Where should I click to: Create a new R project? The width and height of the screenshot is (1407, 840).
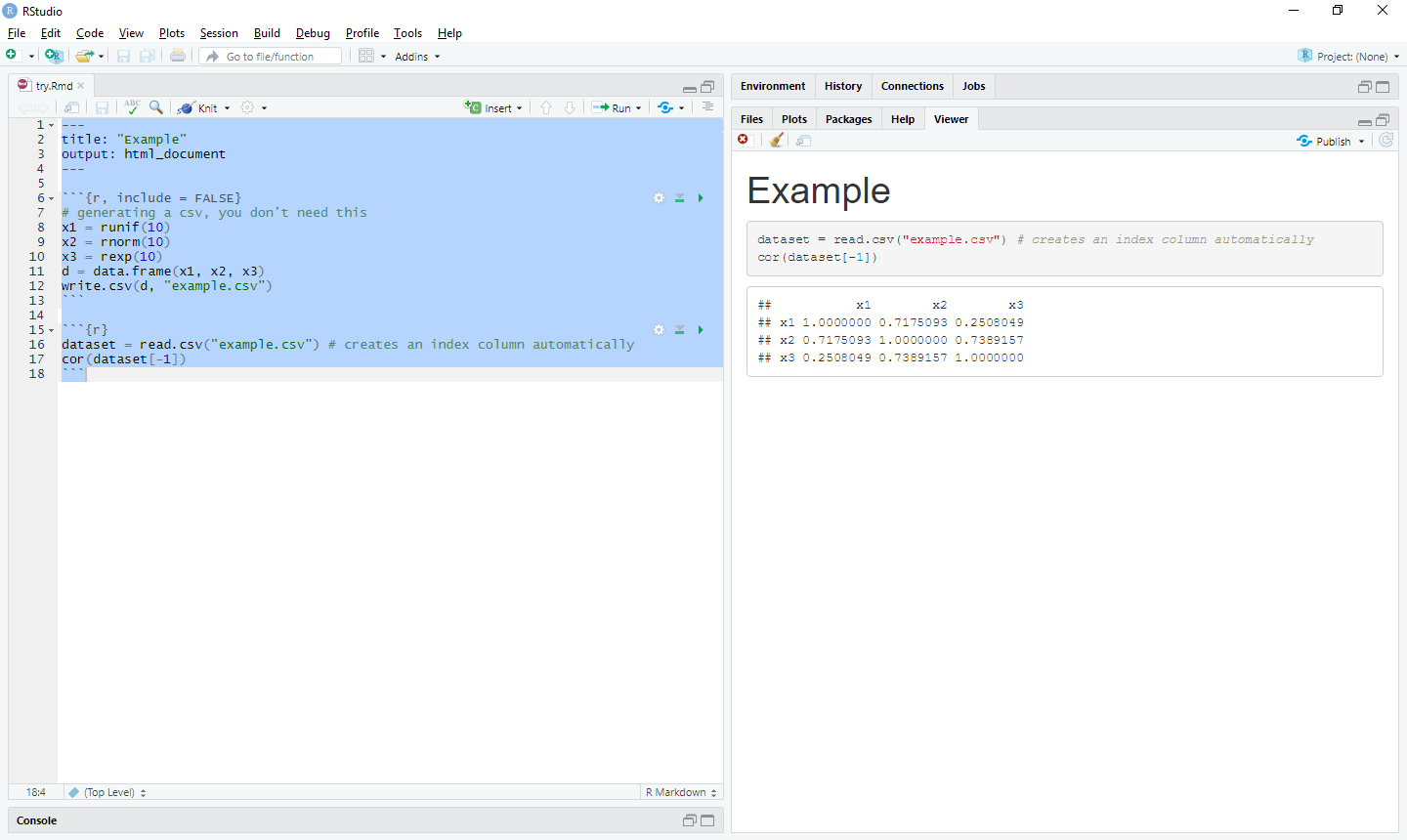(x=54, y=56)
